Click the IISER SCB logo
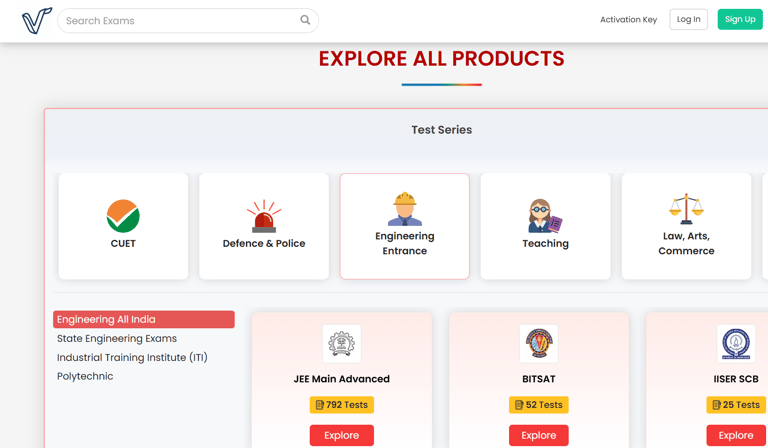Viewport: 768px width, 448px height. tap(736, 344)
